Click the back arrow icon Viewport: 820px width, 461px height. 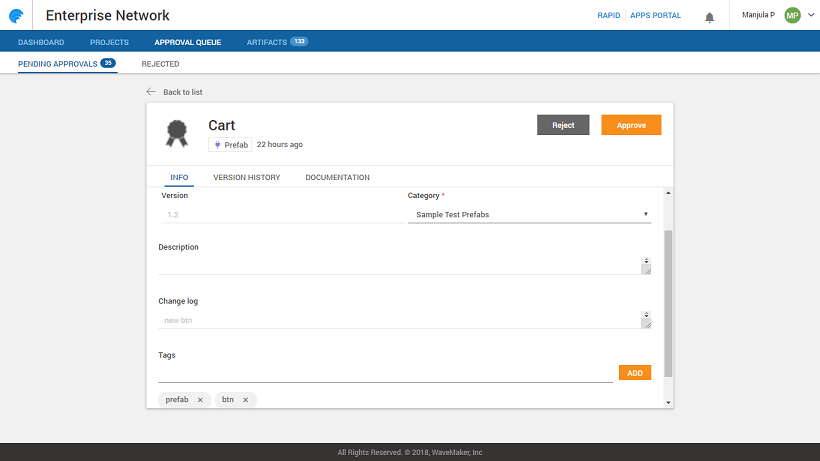click(x=151, y=92)
